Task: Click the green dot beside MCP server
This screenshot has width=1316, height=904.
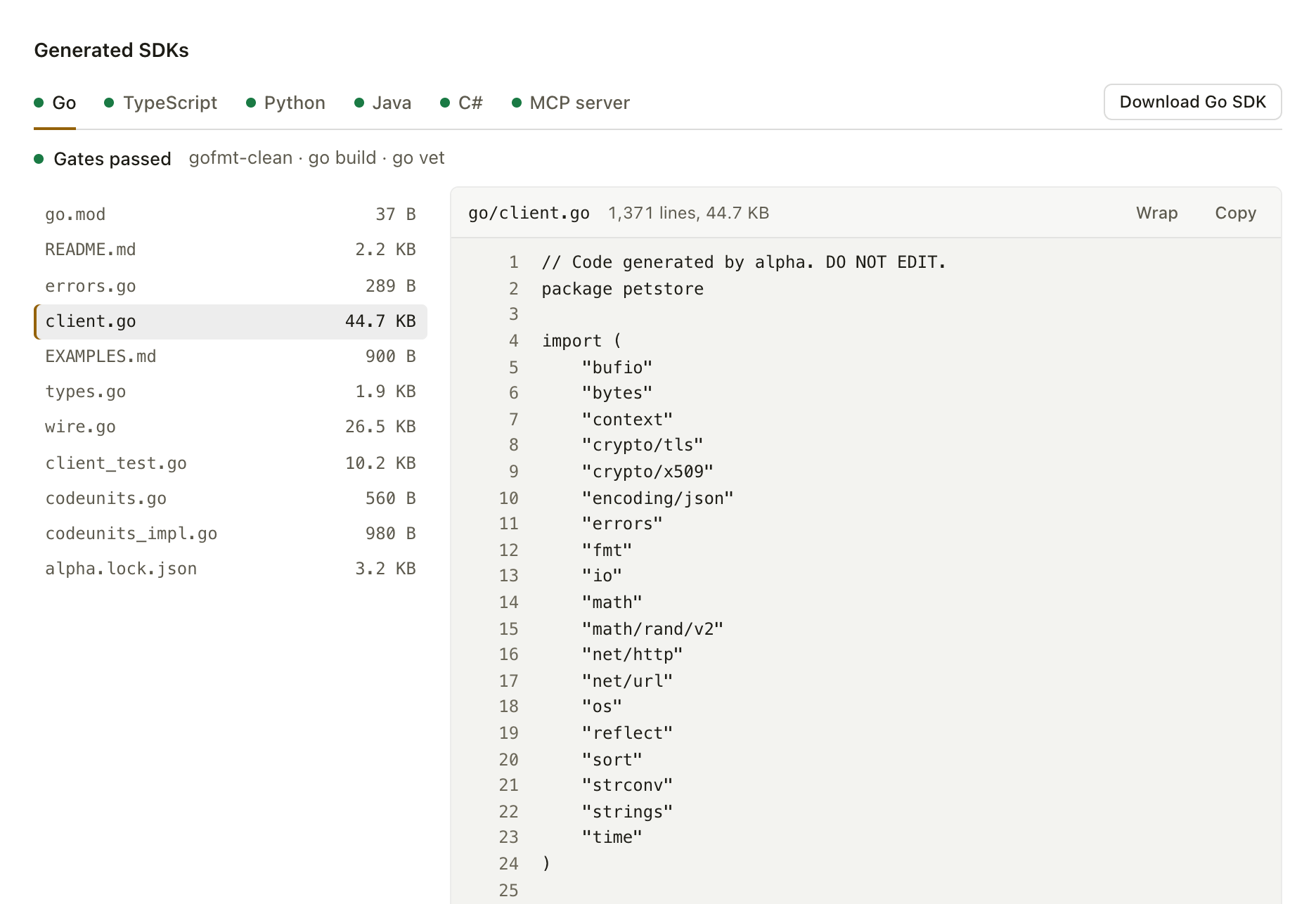Action: (517, 103)
